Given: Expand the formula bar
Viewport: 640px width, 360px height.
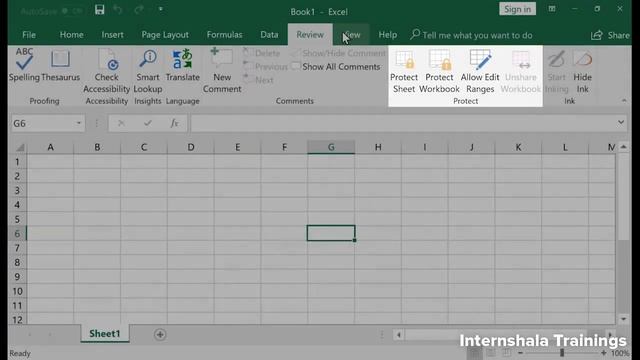Looking at the screenshot, I should click(621, 122).
